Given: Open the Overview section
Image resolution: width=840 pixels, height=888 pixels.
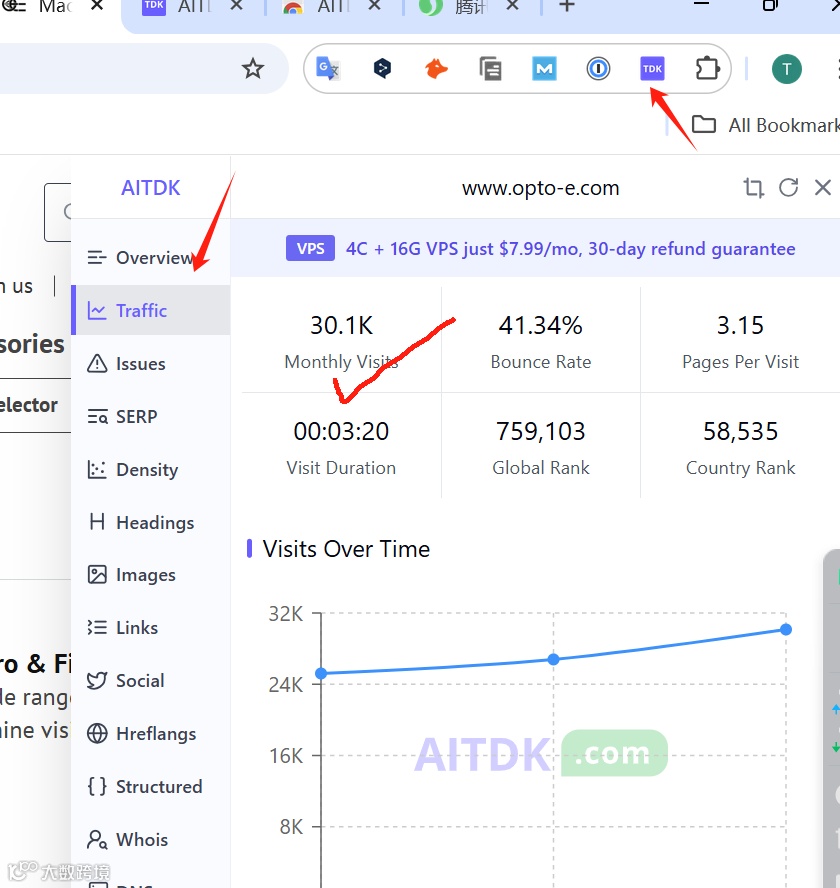Looking at the screenshot, I should (x=151, y=258).
